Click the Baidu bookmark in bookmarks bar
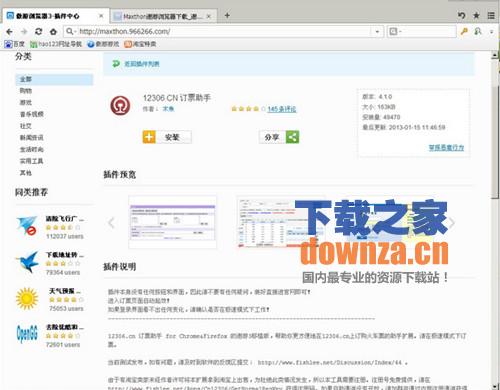Image resolution: width=500 pixels, height=390 pixels. (14, 44)
